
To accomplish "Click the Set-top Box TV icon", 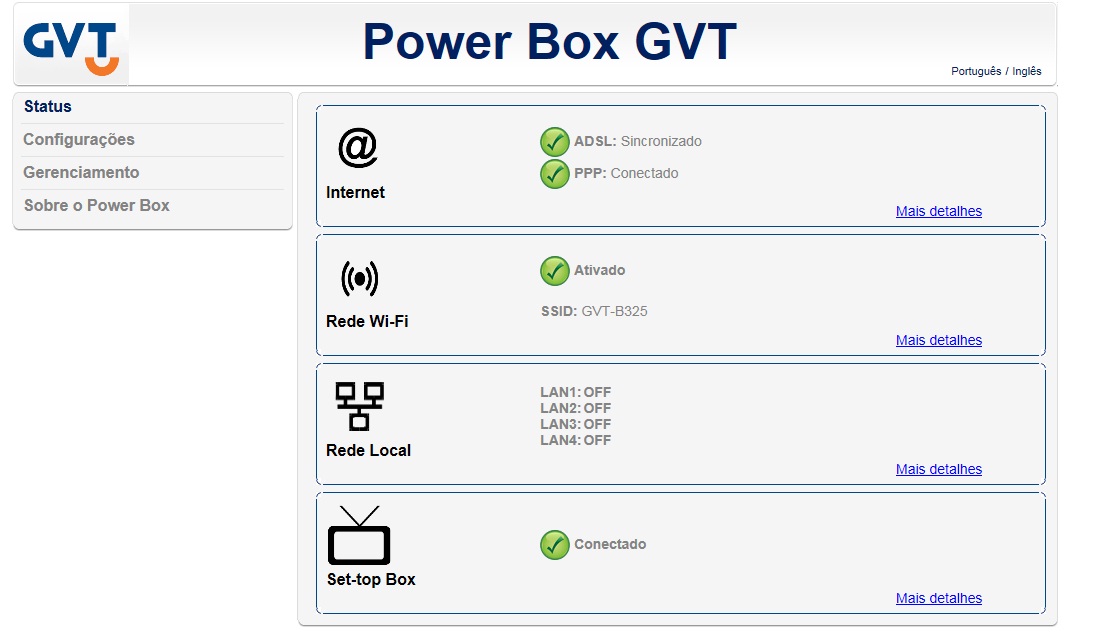I will pos(359,535).
